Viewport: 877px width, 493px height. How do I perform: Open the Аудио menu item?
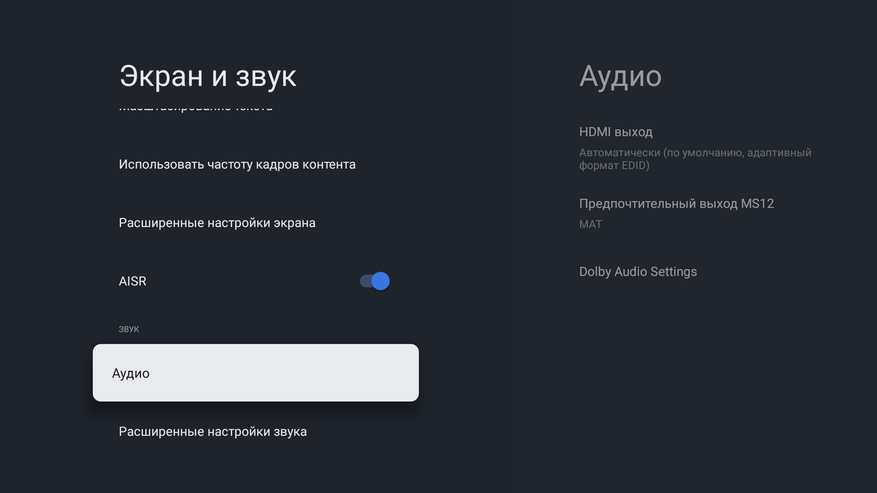click(x=256, y=373)
